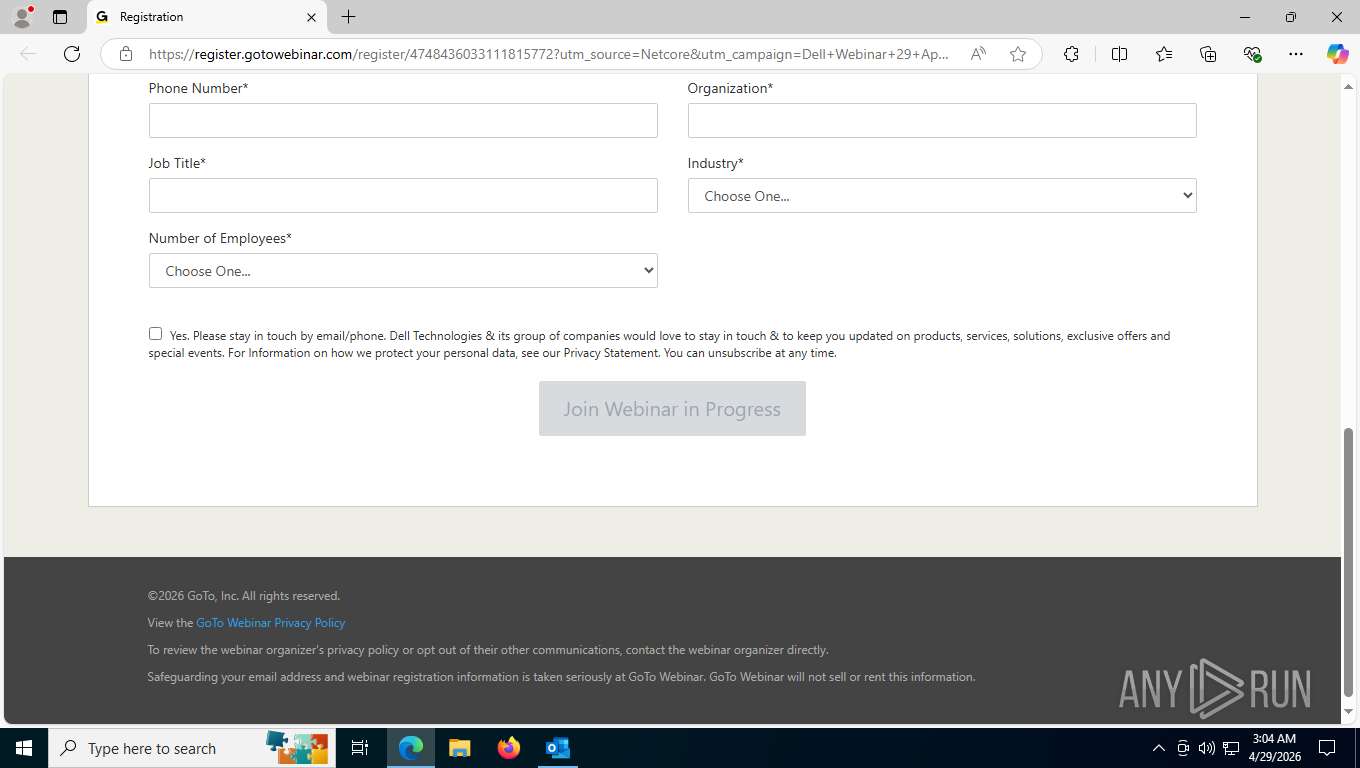Open browser Extensions icon

pos(1071,54)
